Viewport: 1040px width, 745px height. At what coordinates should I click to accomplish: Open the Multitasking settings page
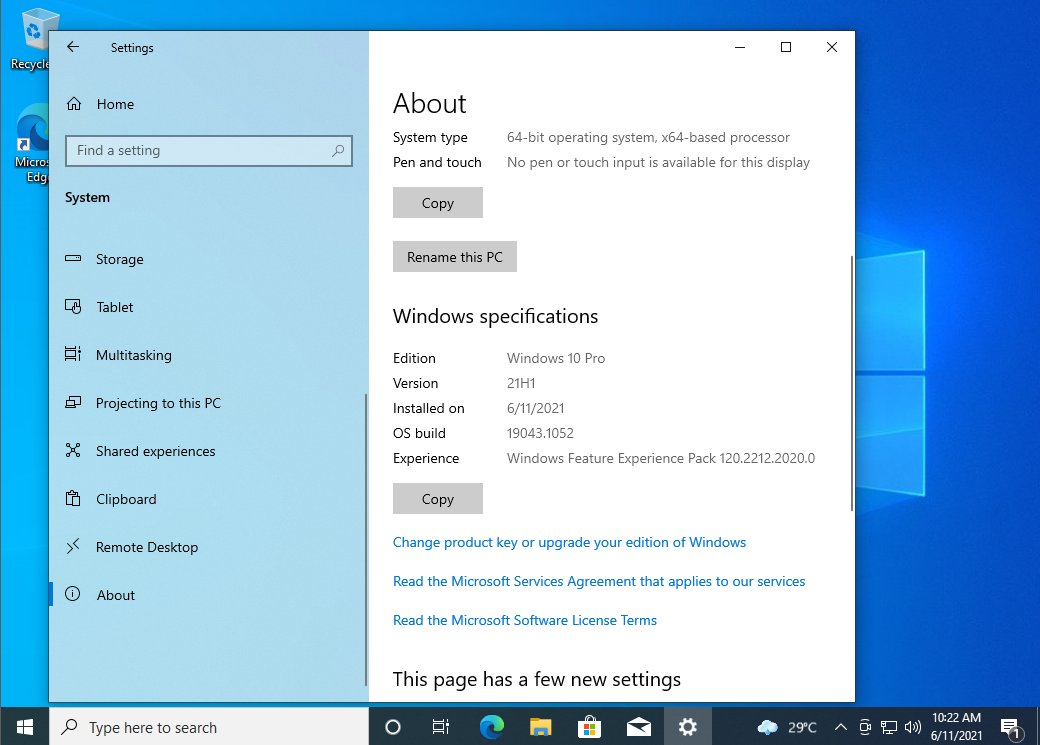point(209,355)
